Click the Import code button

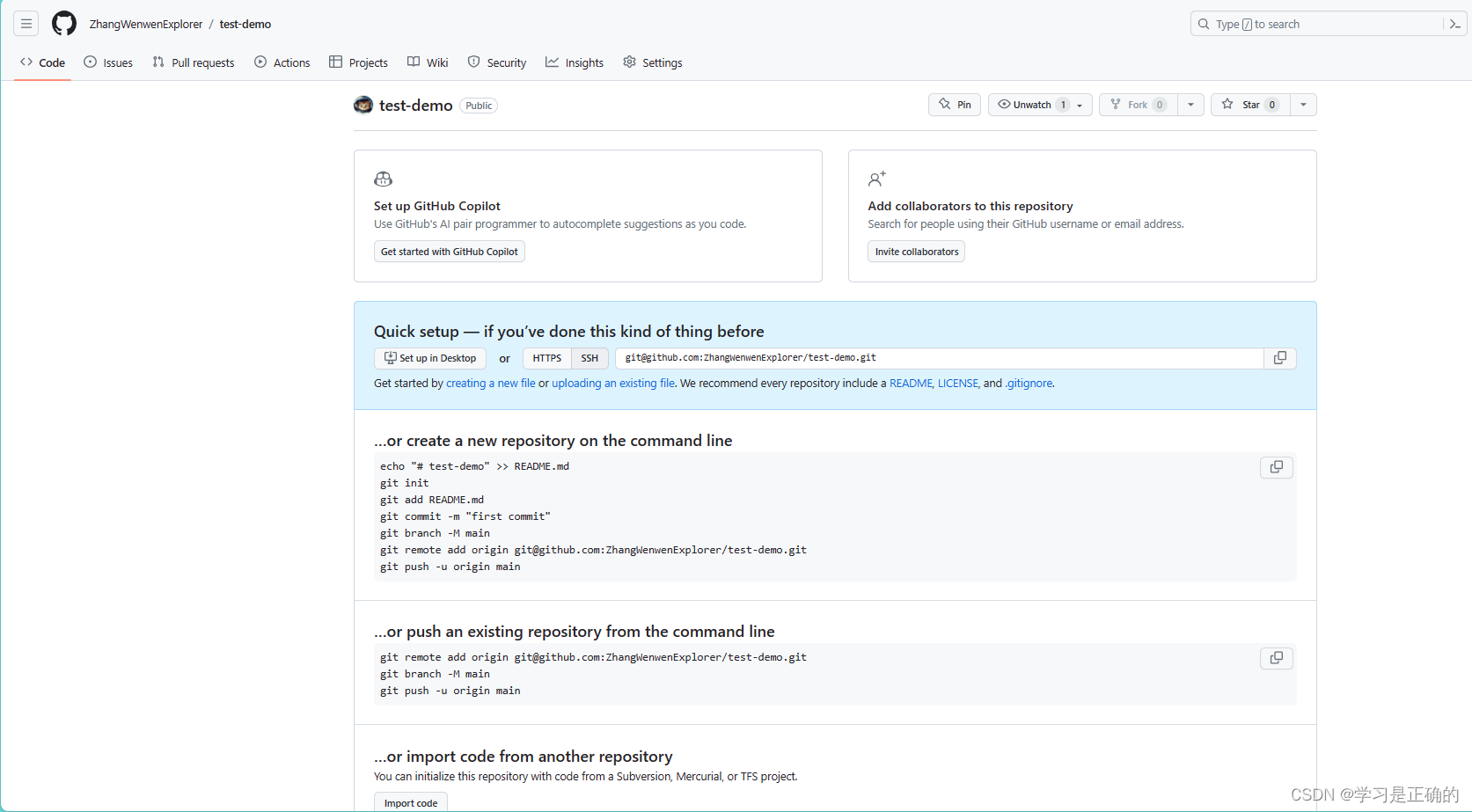tap(411, 802)
